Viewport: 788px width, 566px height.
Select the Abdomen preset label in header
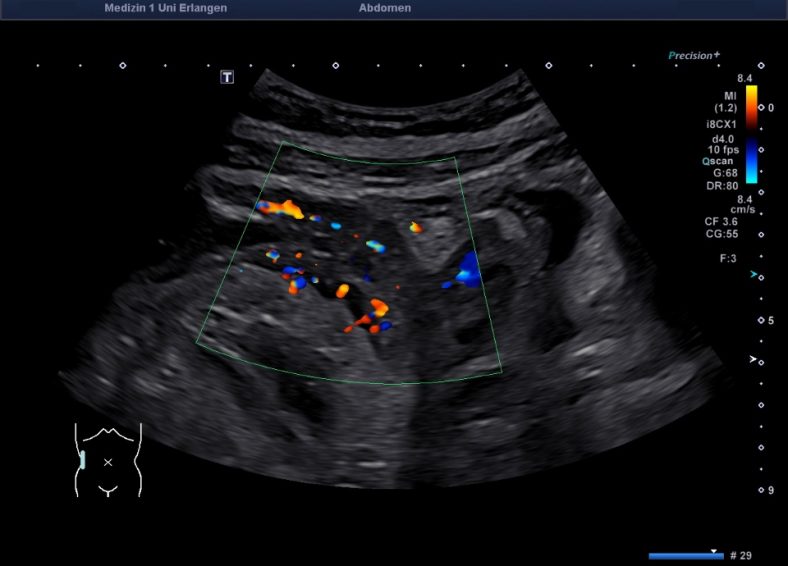tap(384, 8)
